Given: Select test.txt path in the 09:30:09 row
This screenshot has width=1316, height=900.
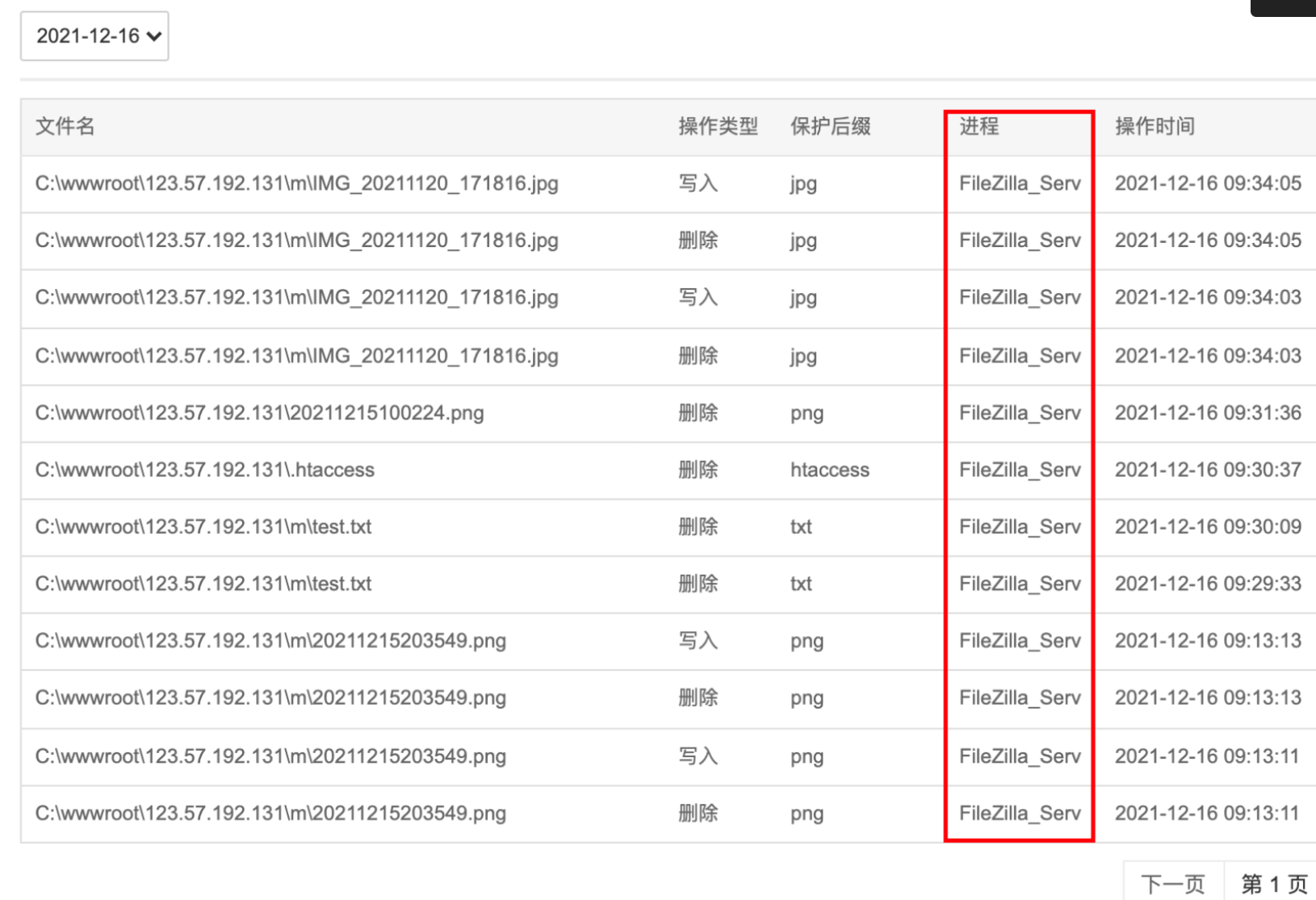Looking at the screenshot, I should tap(203, 527).
